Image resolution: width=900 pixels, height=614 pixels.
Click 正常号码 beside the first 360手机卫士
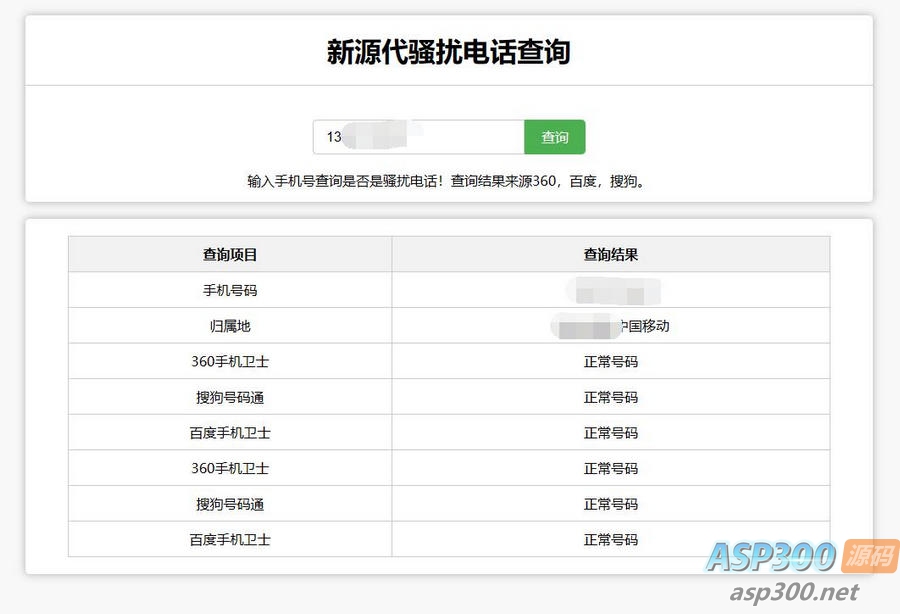(611, 362)
